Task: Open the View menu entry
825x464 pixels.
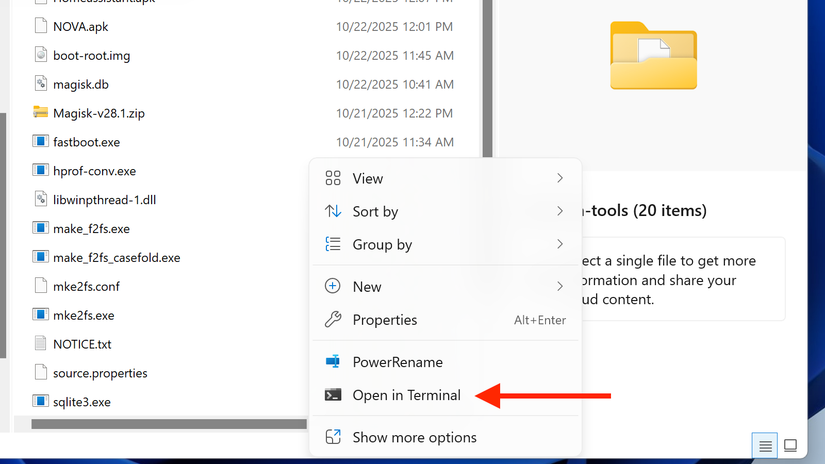Action: [445, 178]
